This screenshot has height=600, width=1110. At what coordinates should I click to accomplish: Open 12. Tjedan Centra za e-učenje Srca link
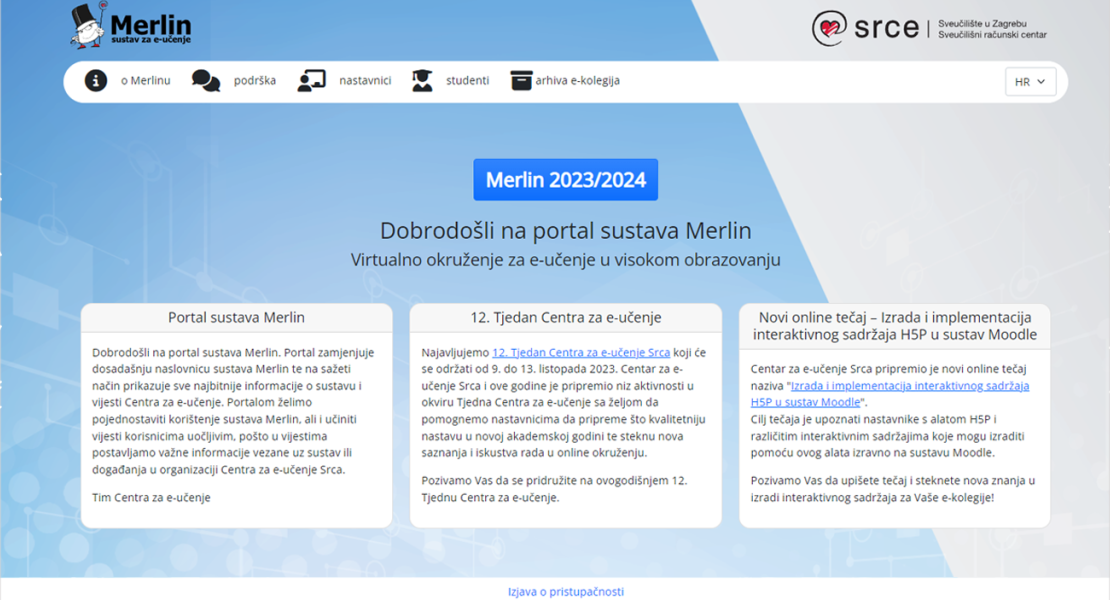(580, 352)
